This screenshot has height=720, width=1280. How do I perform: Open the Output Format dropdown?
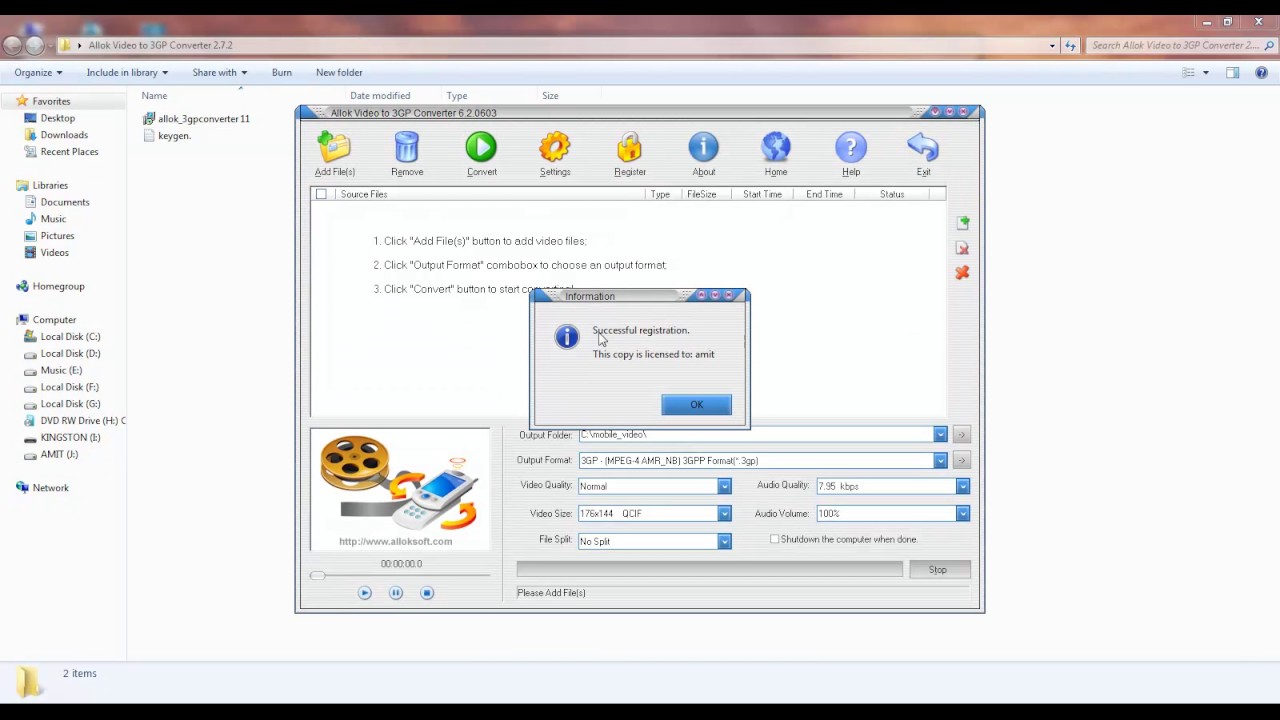pyautogui.click(x=940, y=461)
